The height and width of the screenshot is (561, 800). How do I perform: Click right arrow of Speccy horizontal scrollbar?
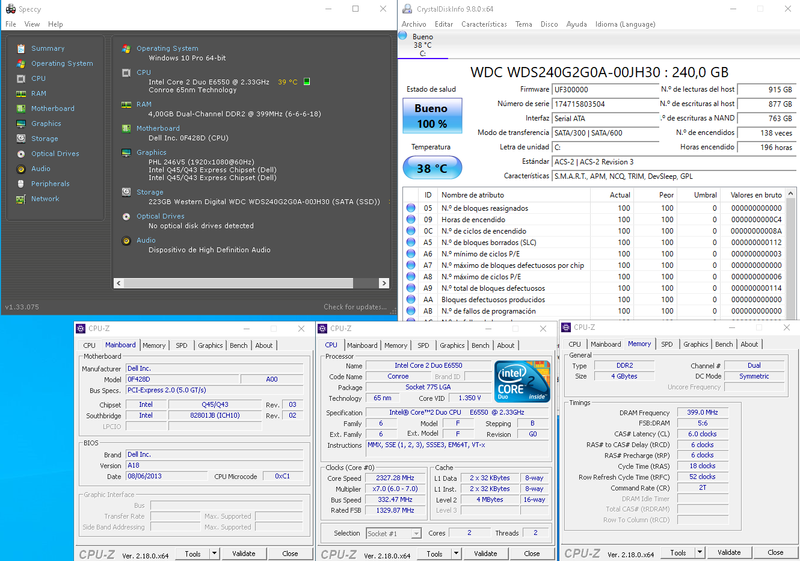coord(384,283)
